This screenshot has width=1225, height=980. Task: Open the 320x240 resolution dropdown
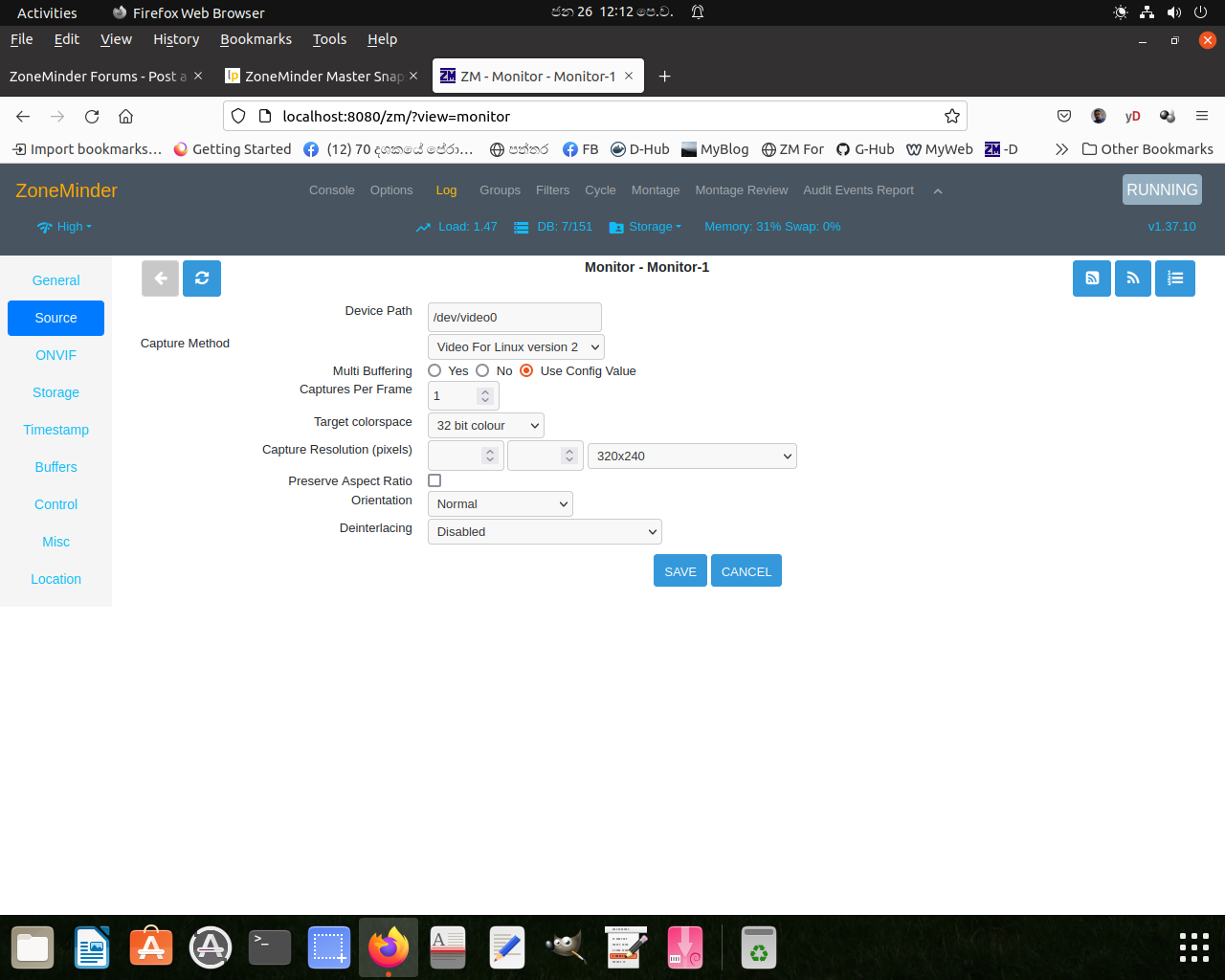(692, 456)
